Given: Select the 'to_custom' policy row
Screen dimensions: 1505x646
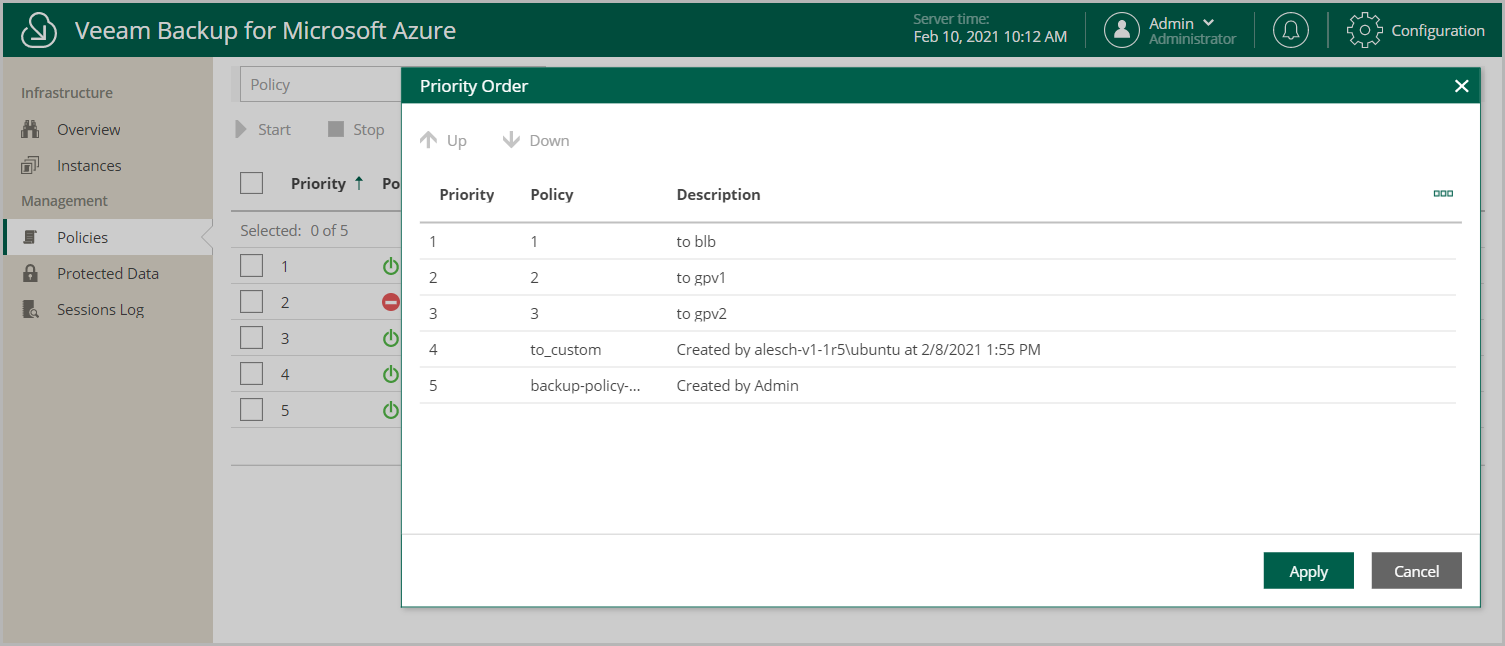Looking at the screenshot, I should click(x=937, y=349).
